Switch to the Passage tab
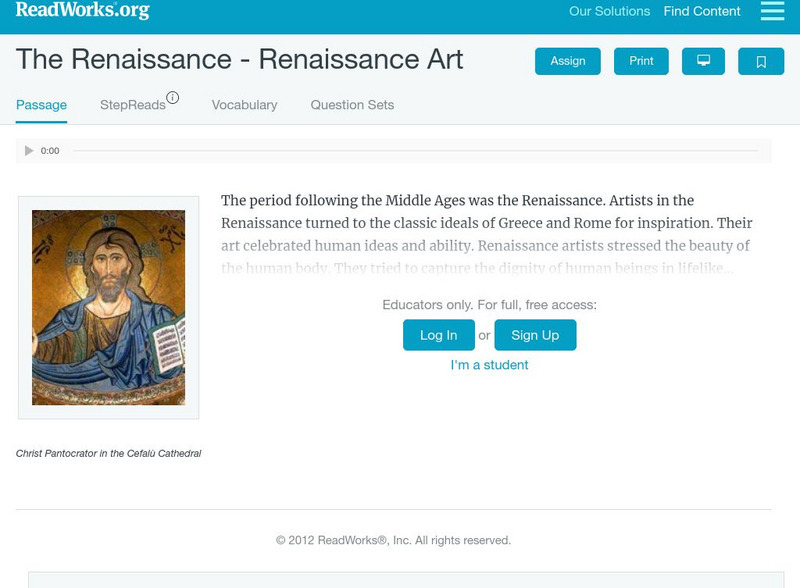 41,105
